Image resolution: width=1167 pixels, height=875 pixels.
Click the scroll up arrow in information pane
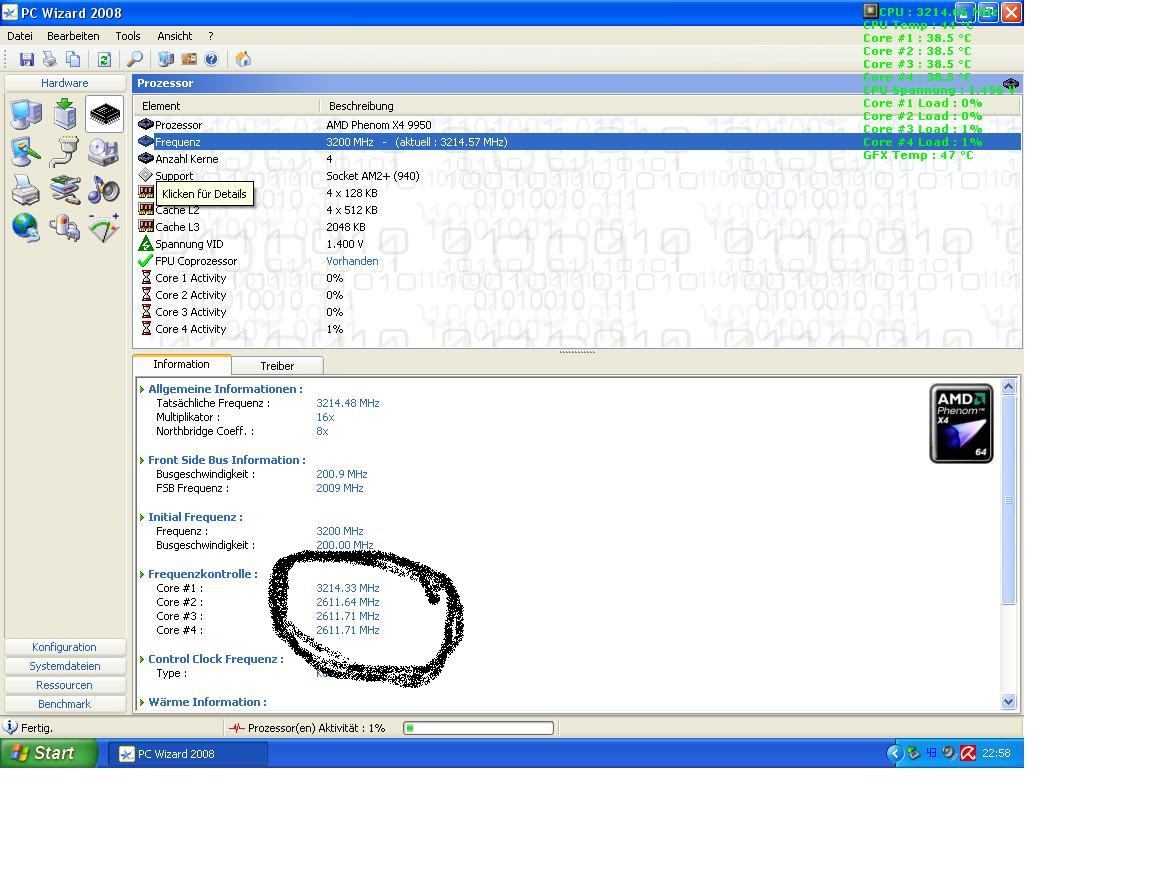[x=1008, y=386]
